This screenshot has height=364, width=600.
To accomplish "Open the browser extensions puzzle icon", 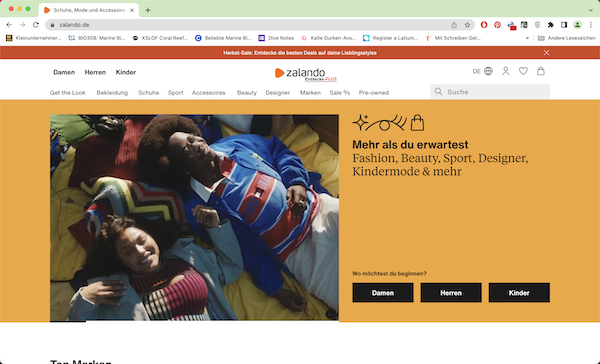I will pos(550,25).
